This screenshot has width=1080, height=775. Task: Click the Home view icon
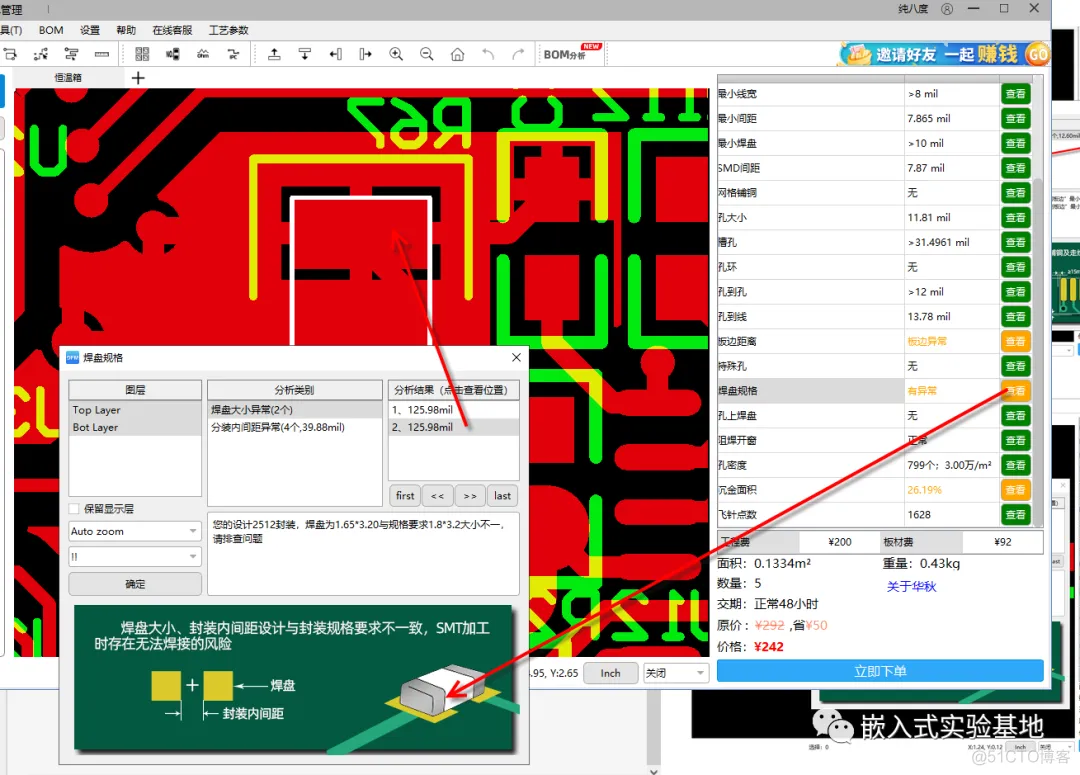(457, 54)
